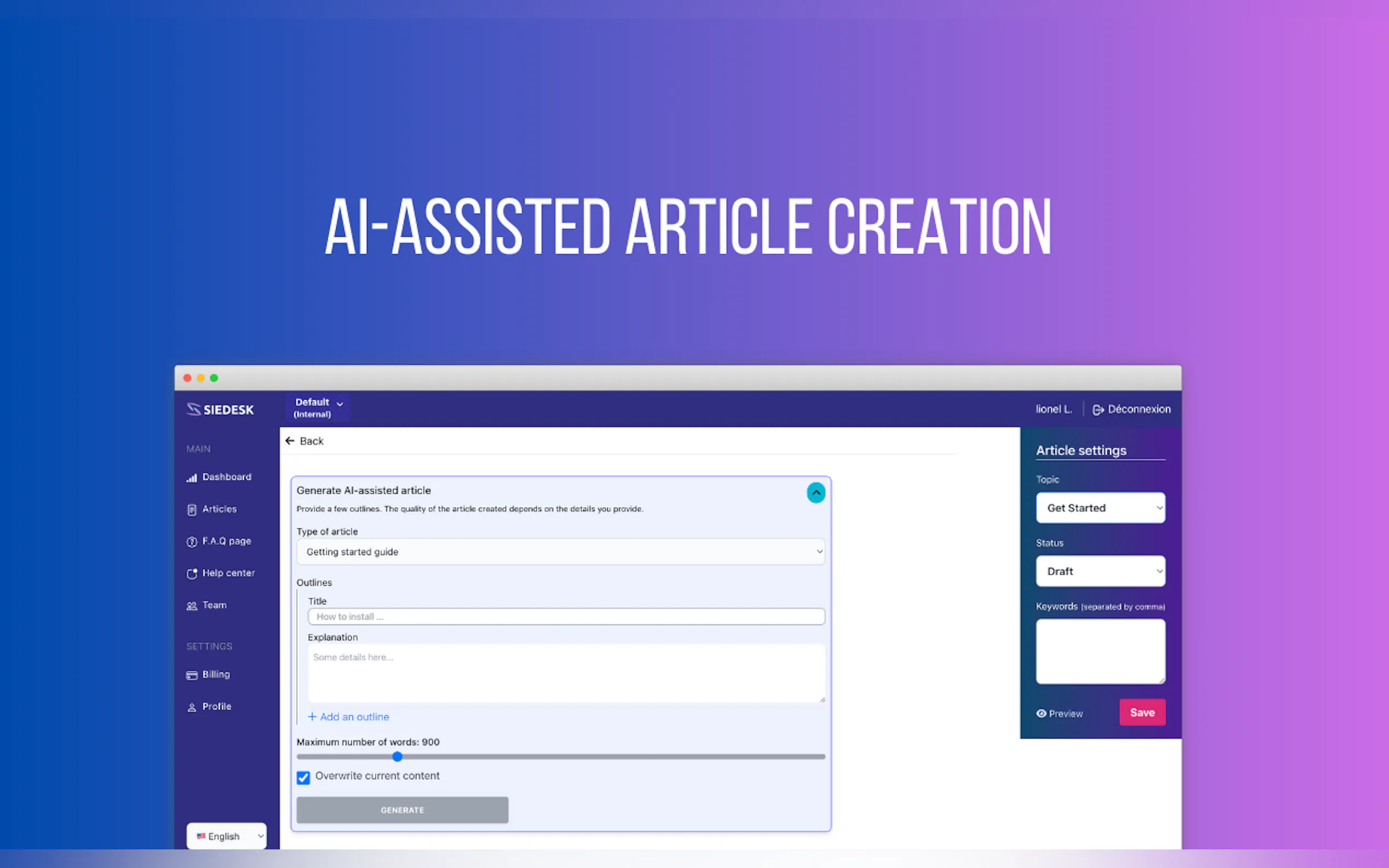The image size is (1389, 868).
Task: Click the Preview eye icon
Action: tap(1041, 713)
